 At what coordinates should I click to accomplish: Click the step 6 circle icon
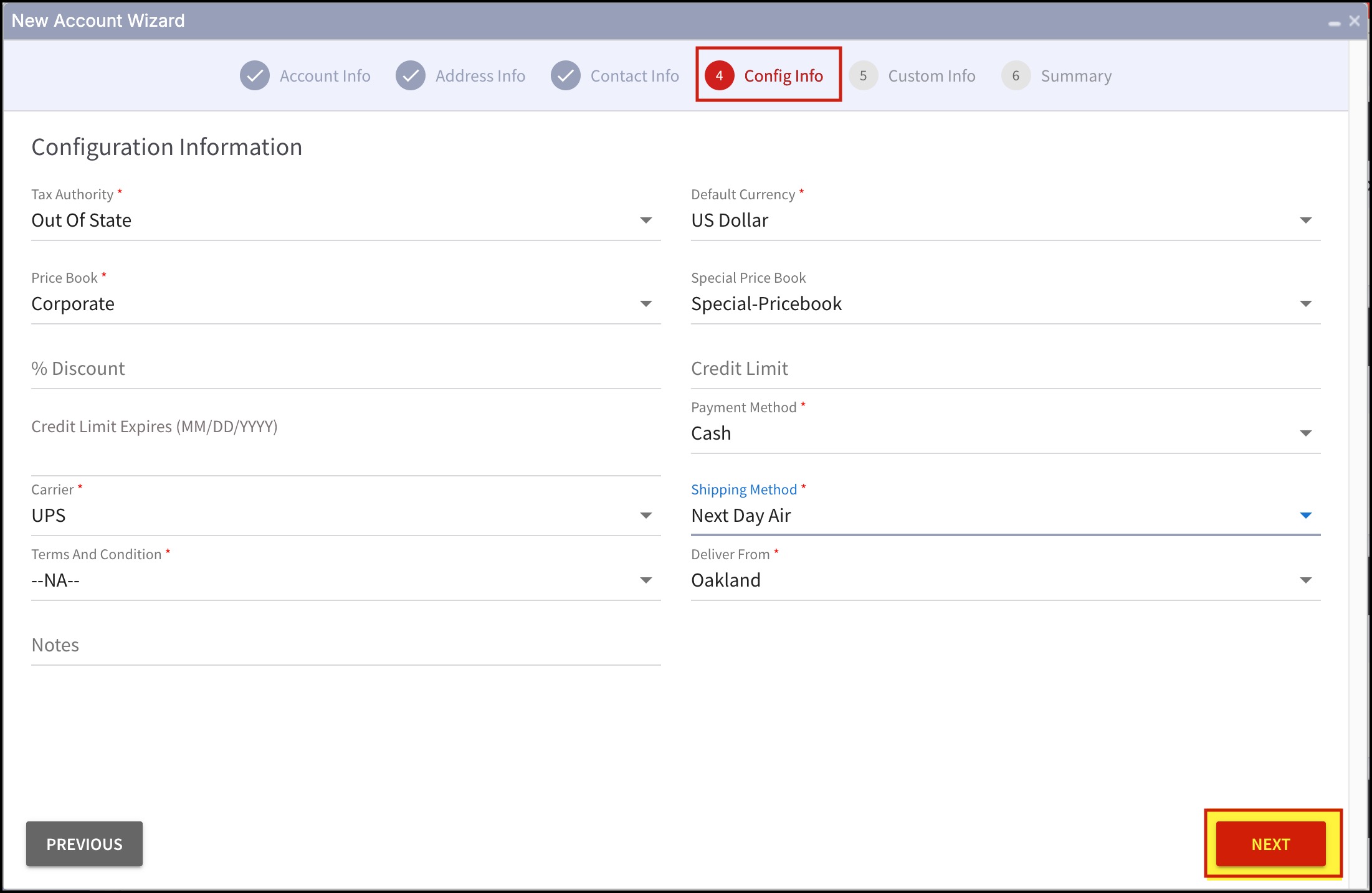coord(1016,76)
